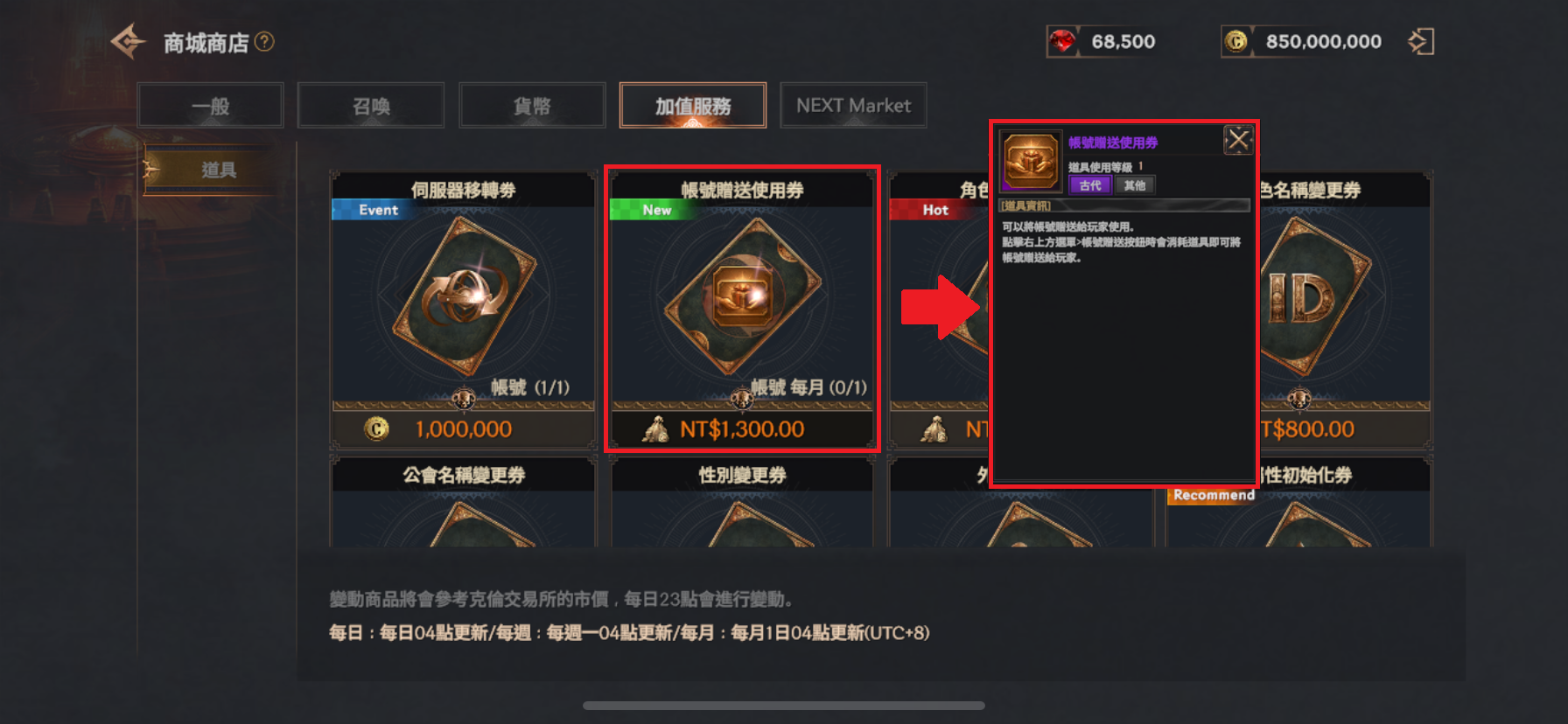Select the account gift ticket card
The width and height of the screenshot is (1568, 724).
pos(742,310)
